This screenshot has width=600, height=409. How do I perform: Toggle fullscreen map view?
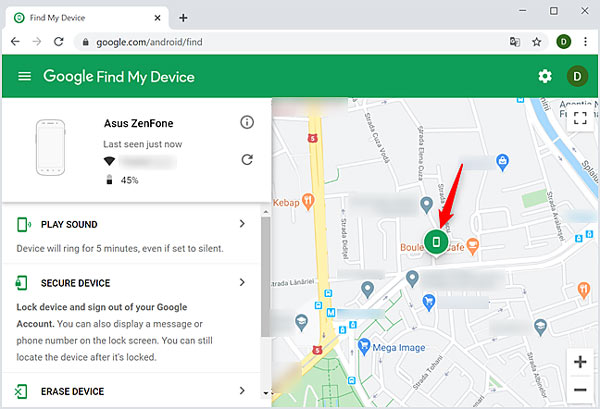(579, 120)
